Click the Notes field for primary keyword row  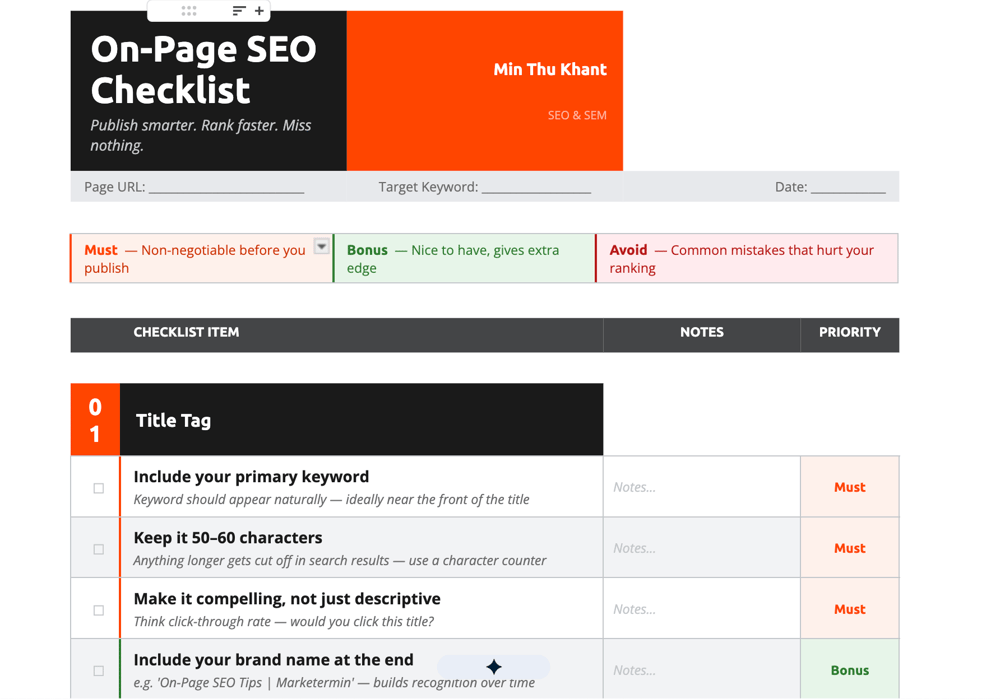coord(702,487)
